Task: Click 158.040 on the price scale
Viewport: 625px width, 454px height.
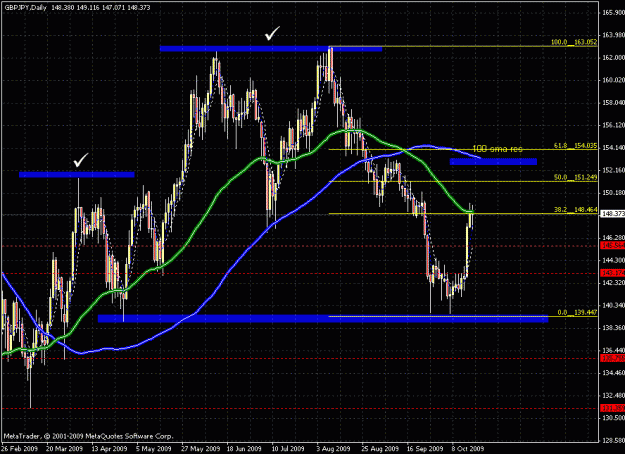Action: [x=613, y=103]
